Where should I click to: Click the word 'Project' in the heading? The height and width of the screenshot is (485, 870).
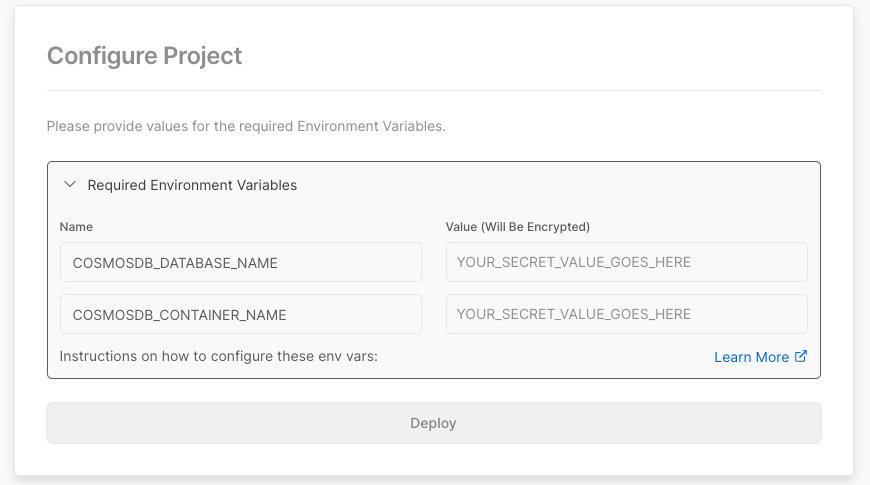[x=199, y=55]
